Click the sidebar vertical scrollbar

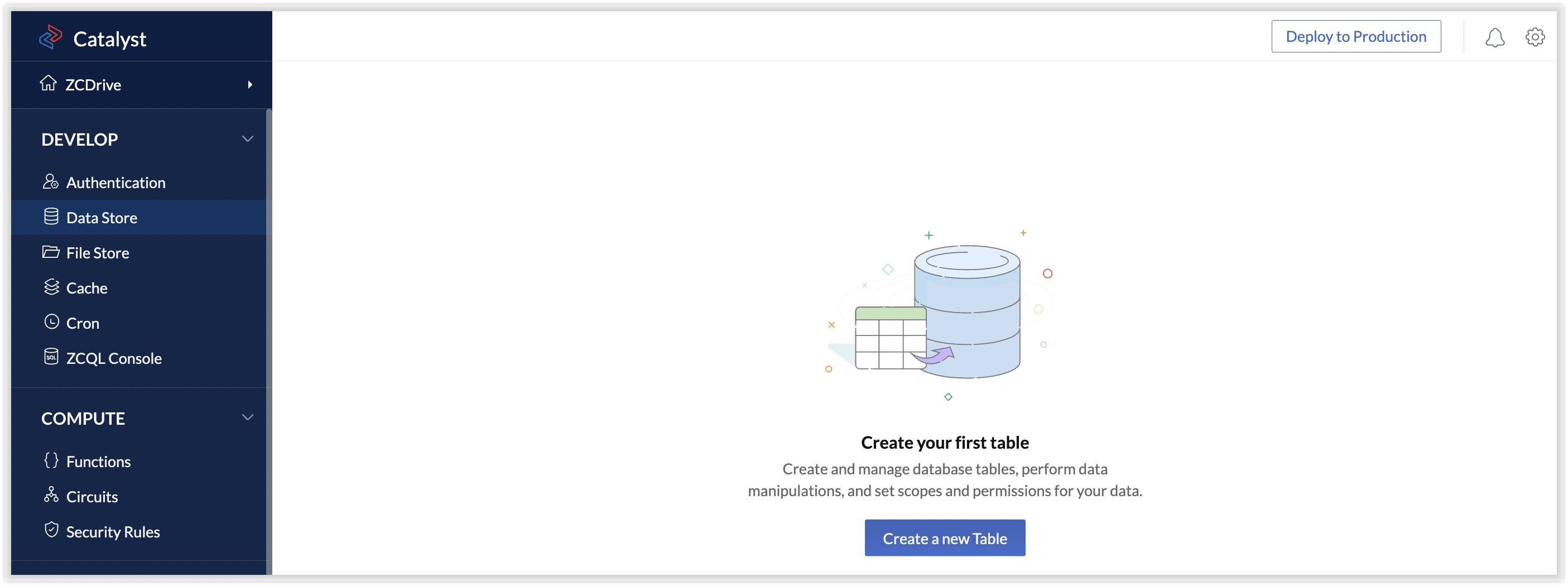pyautogui.click(x=268, y=341)
